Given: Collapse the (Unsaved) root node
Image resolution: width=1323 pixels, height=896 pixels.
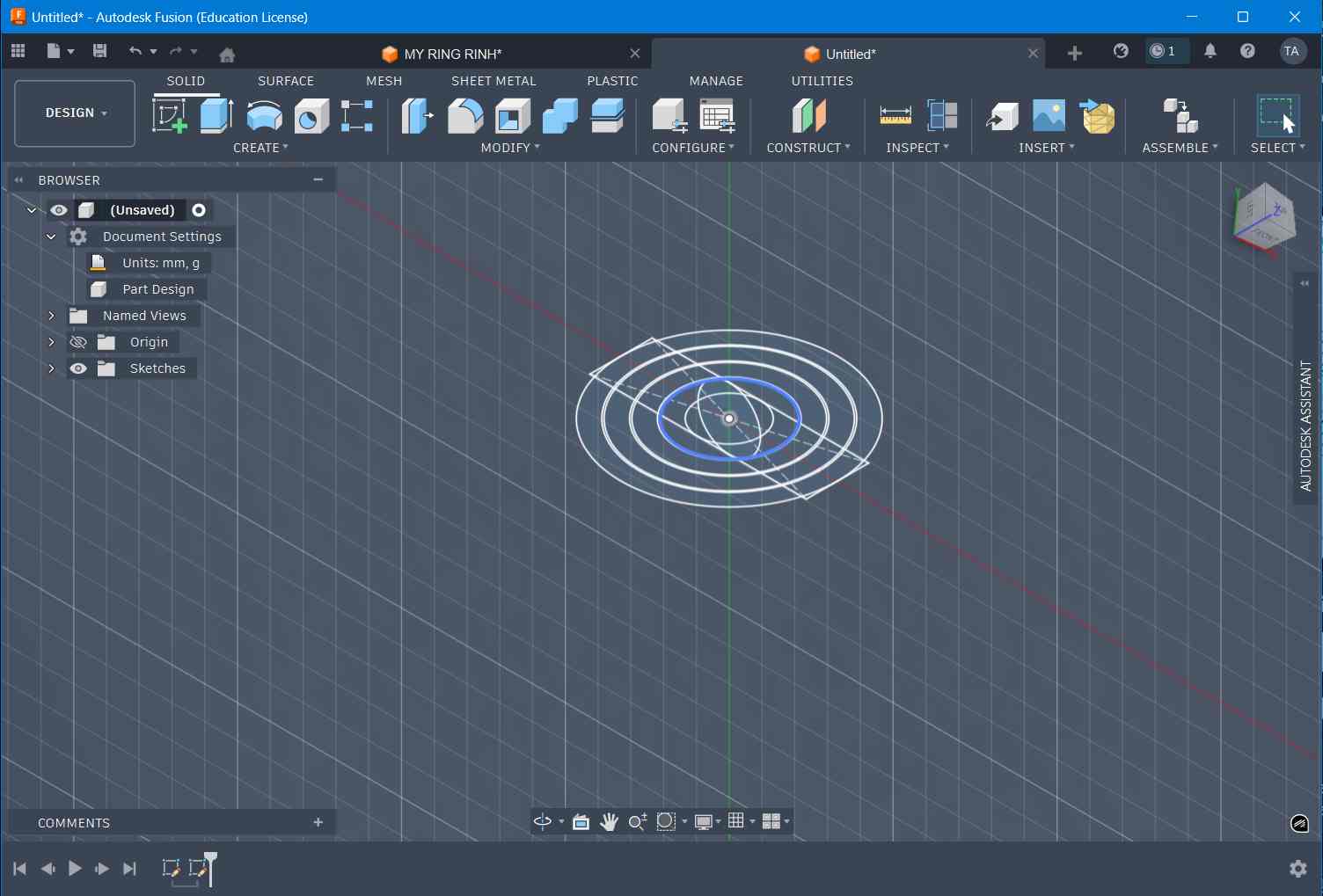Looking at the screenshot, I should point(32,210).
